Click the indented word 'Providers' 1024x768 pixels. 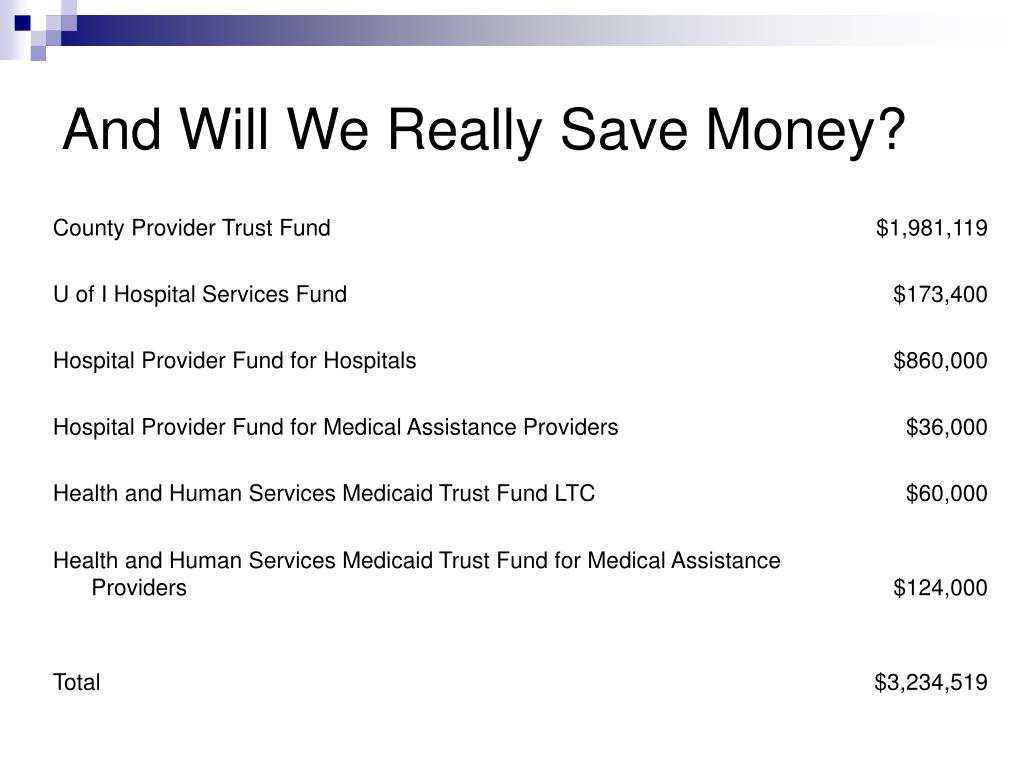click(139, 588)
